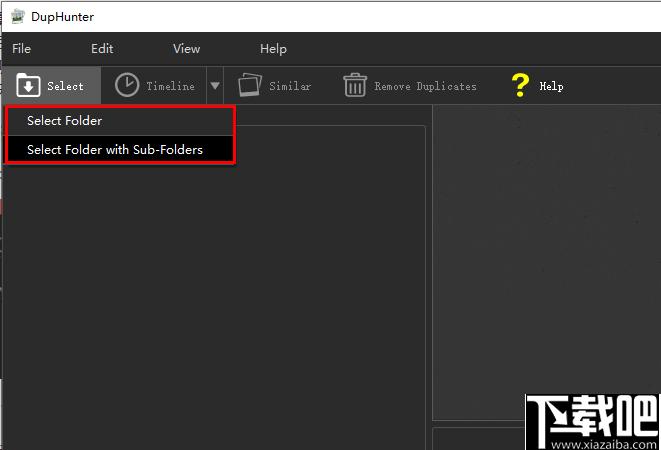661x450 pixels.
Task: Click the Help text label in toolbar
Action: tap(551, 86)
